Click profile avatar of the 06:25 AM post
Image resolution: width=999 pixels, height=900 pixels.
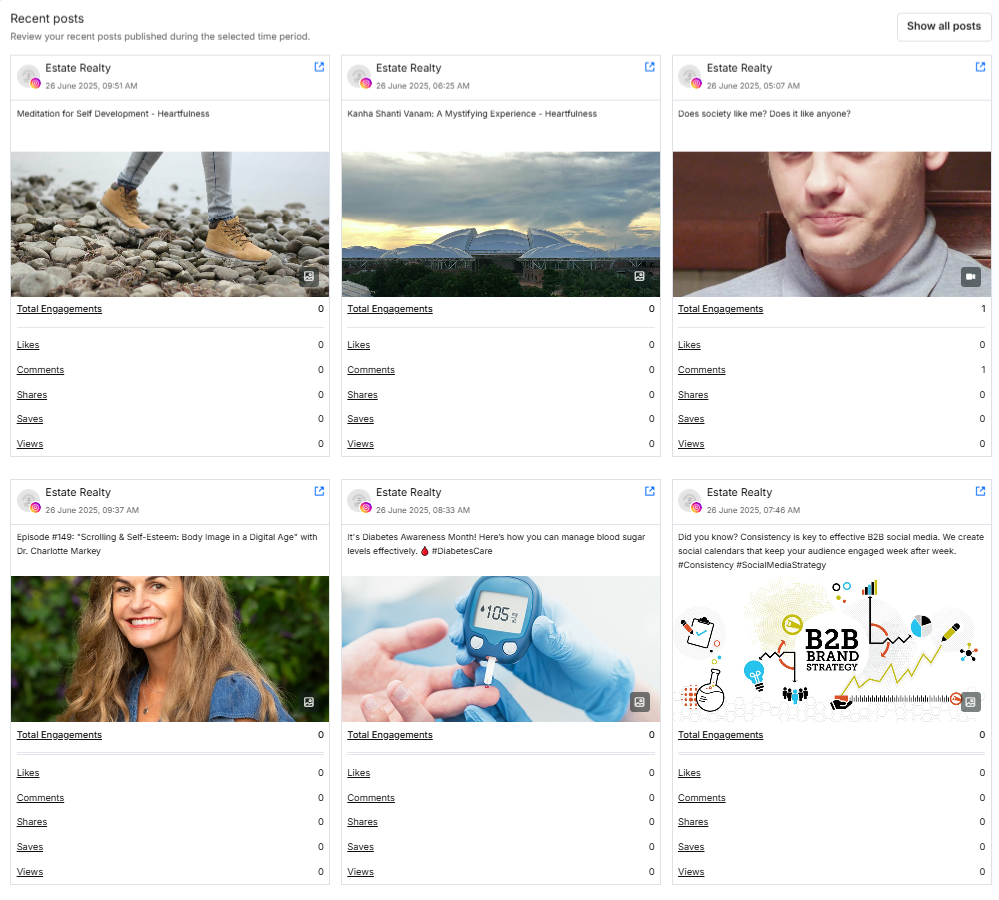[359, 76]
